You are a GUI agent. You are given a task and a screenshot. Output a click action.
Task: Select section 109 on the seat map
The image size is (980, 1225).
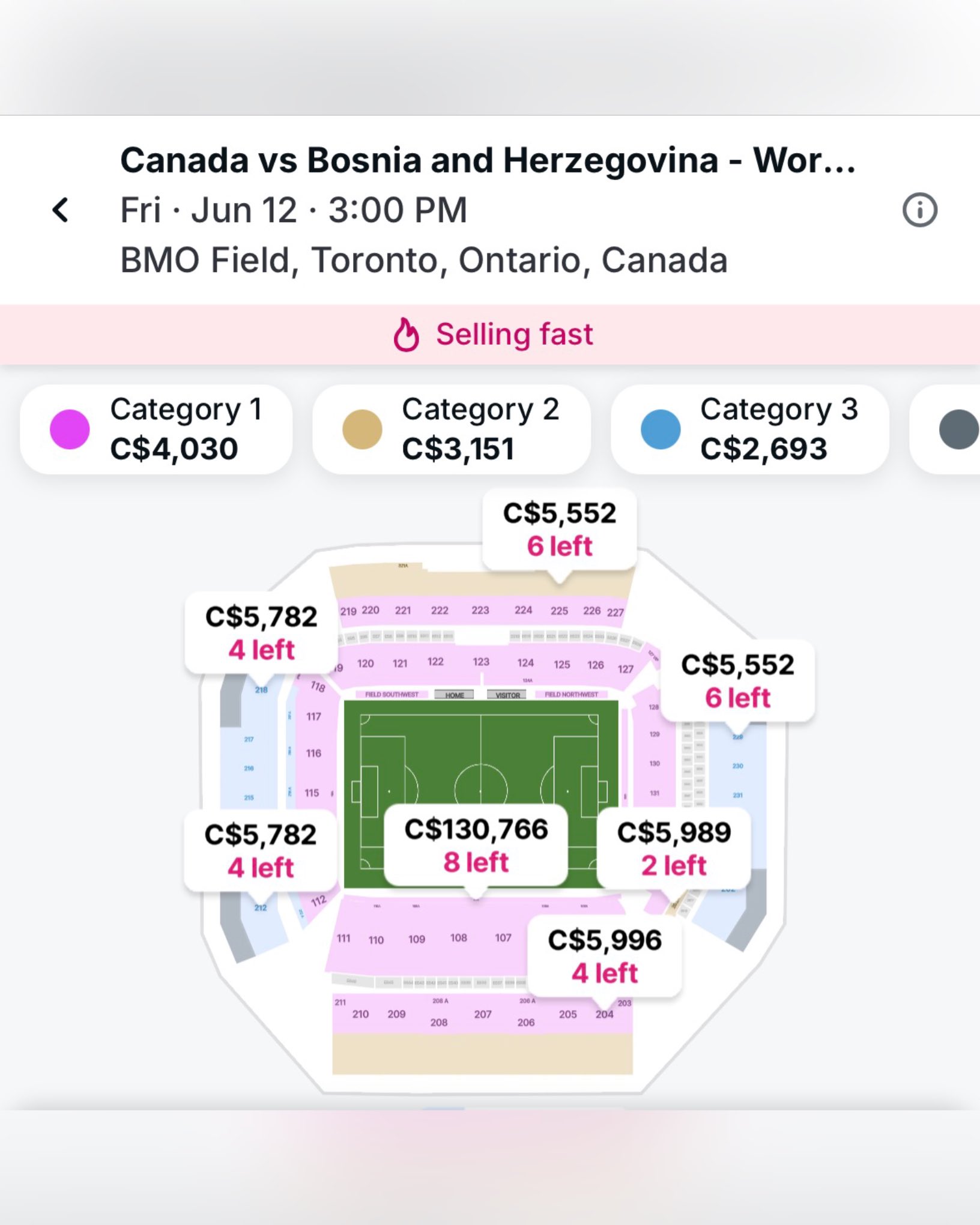click(x=416, y=939)
